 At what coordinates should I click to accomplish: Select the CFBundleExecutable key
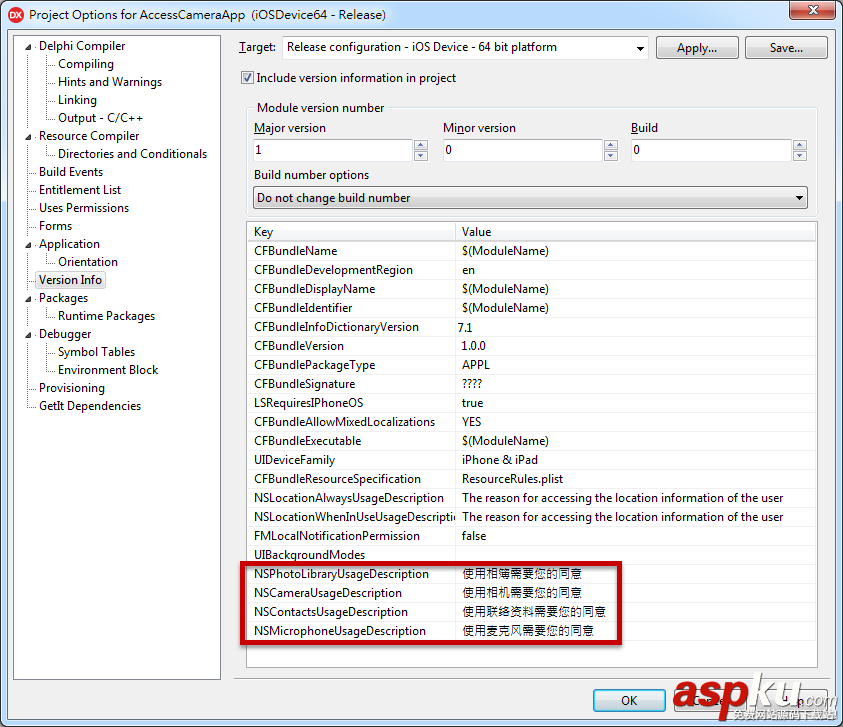click(308, 441)
